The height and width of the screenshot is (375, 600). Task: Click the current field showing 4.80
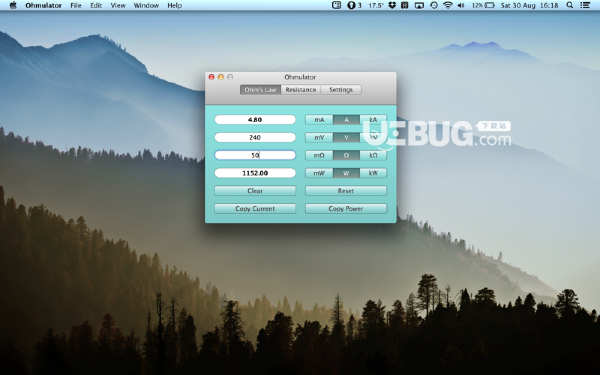[x=255, y=119]
